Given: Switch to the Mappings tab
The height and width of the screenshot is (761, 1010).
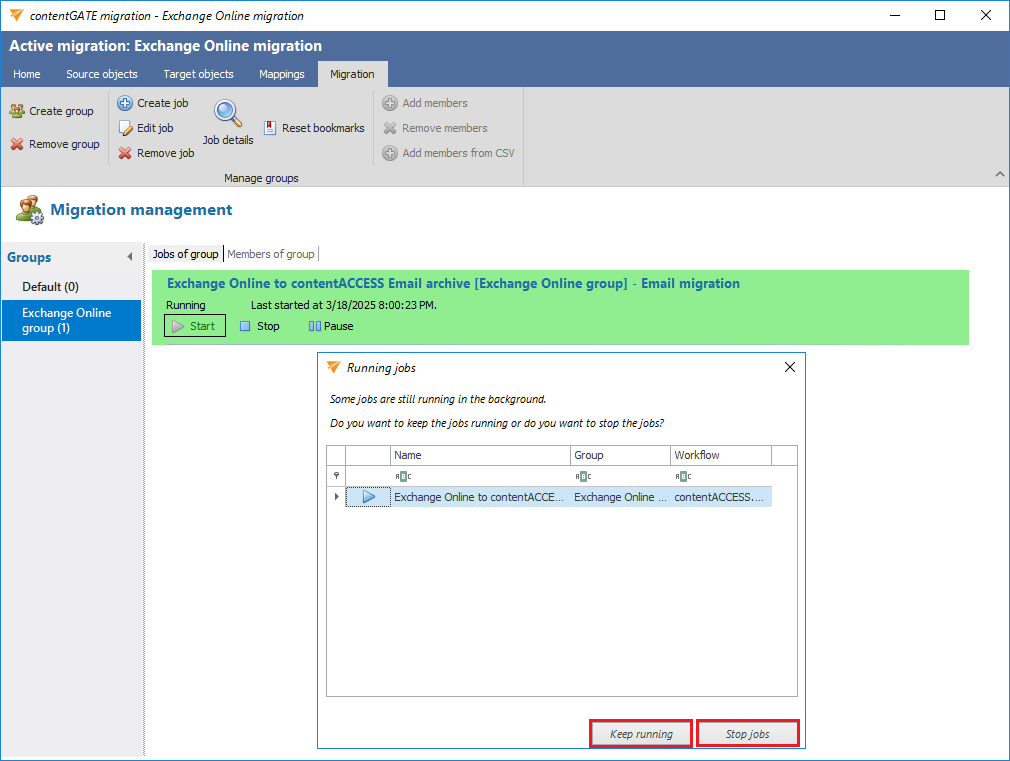Looking at the screenshot, I should click(x=282, y=74).
